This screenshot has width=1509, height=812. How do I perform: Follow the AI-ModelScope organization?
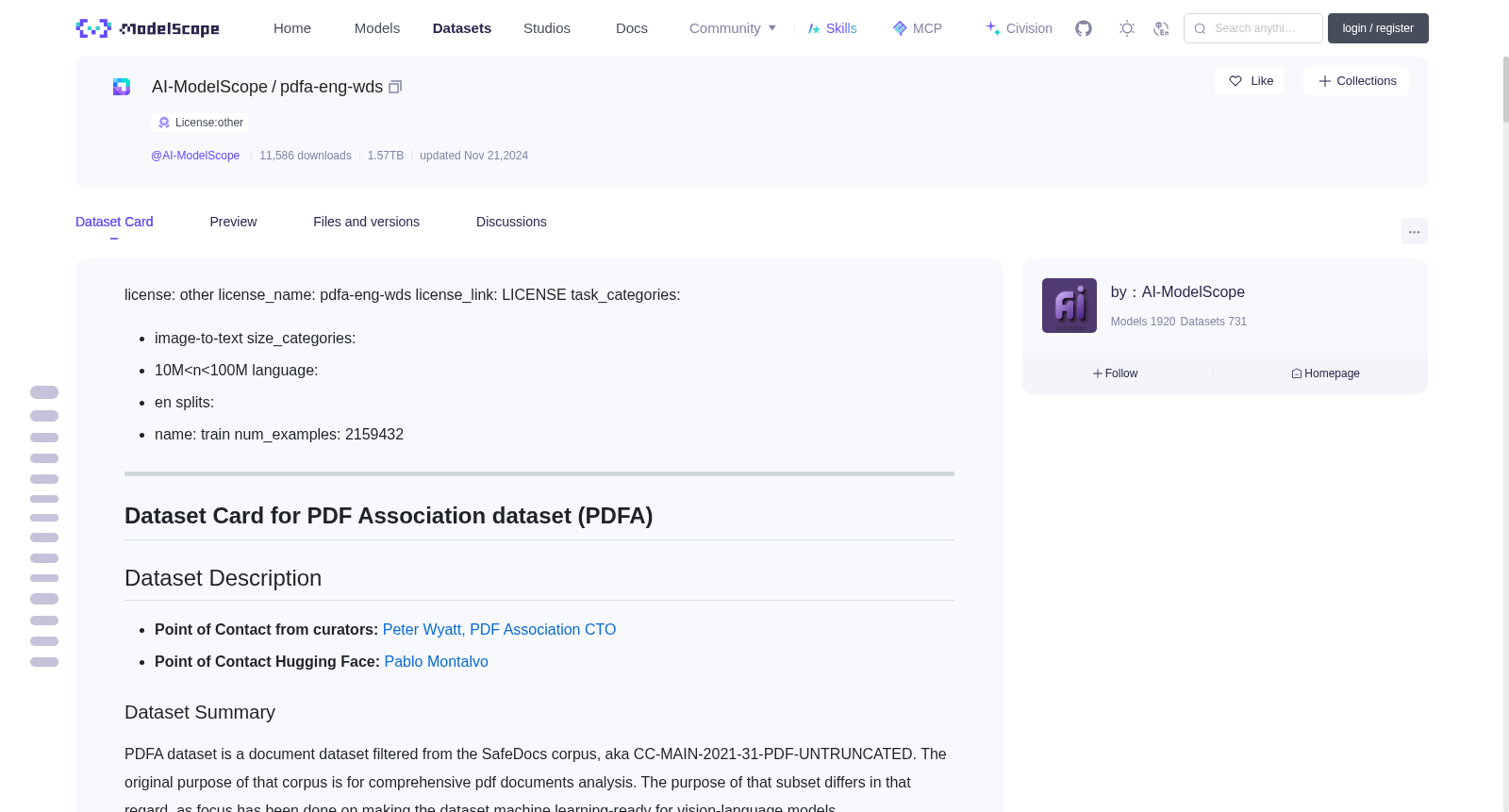coord(1116,373)
